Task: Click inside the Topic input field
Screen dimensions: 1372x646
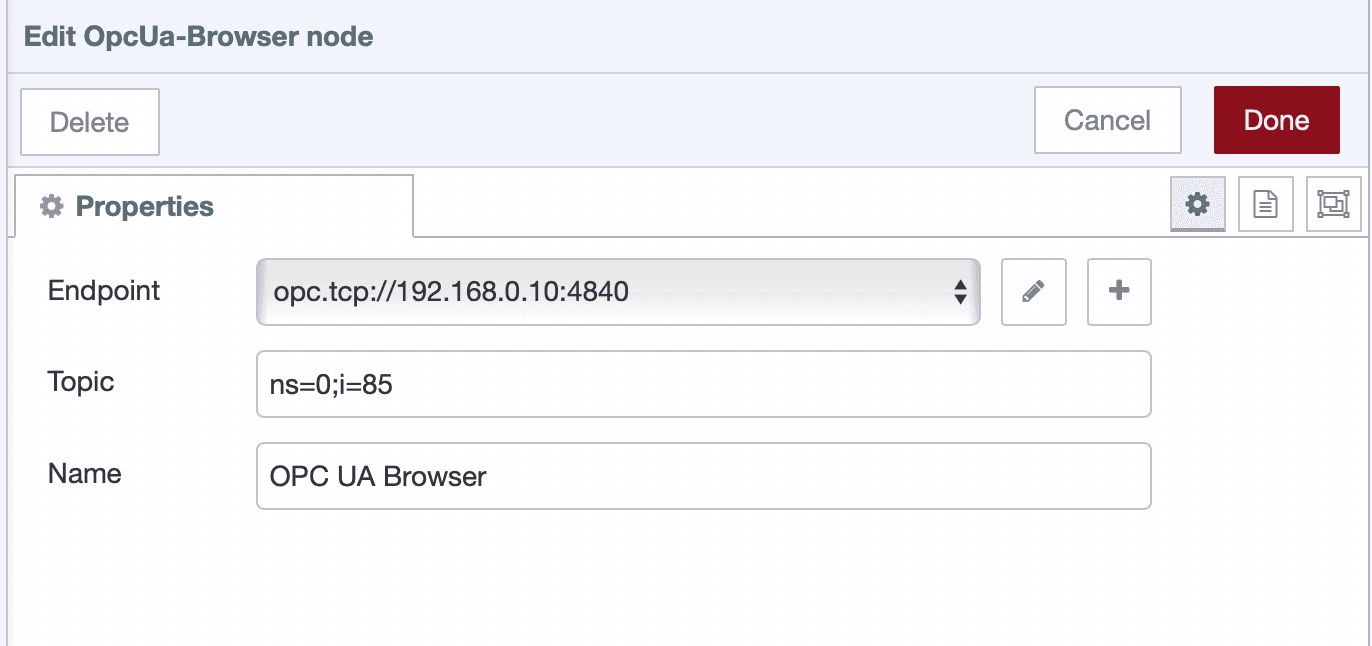Action: pyautogui.click(x=704, y=384)
